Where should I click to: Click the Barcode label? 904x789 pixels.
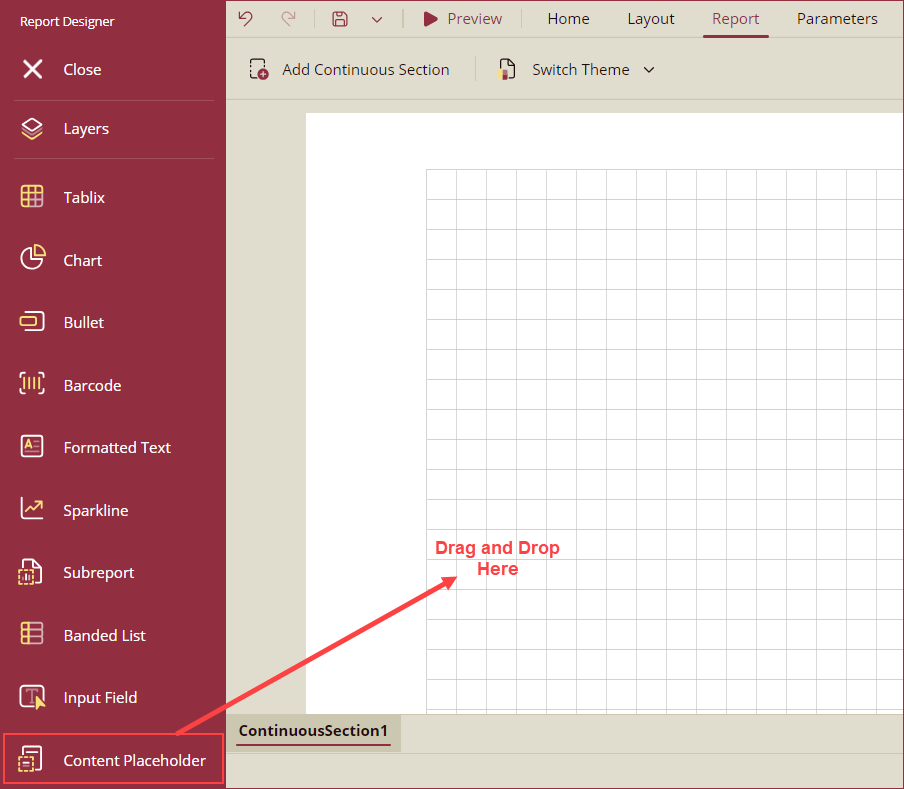[92, 386]
